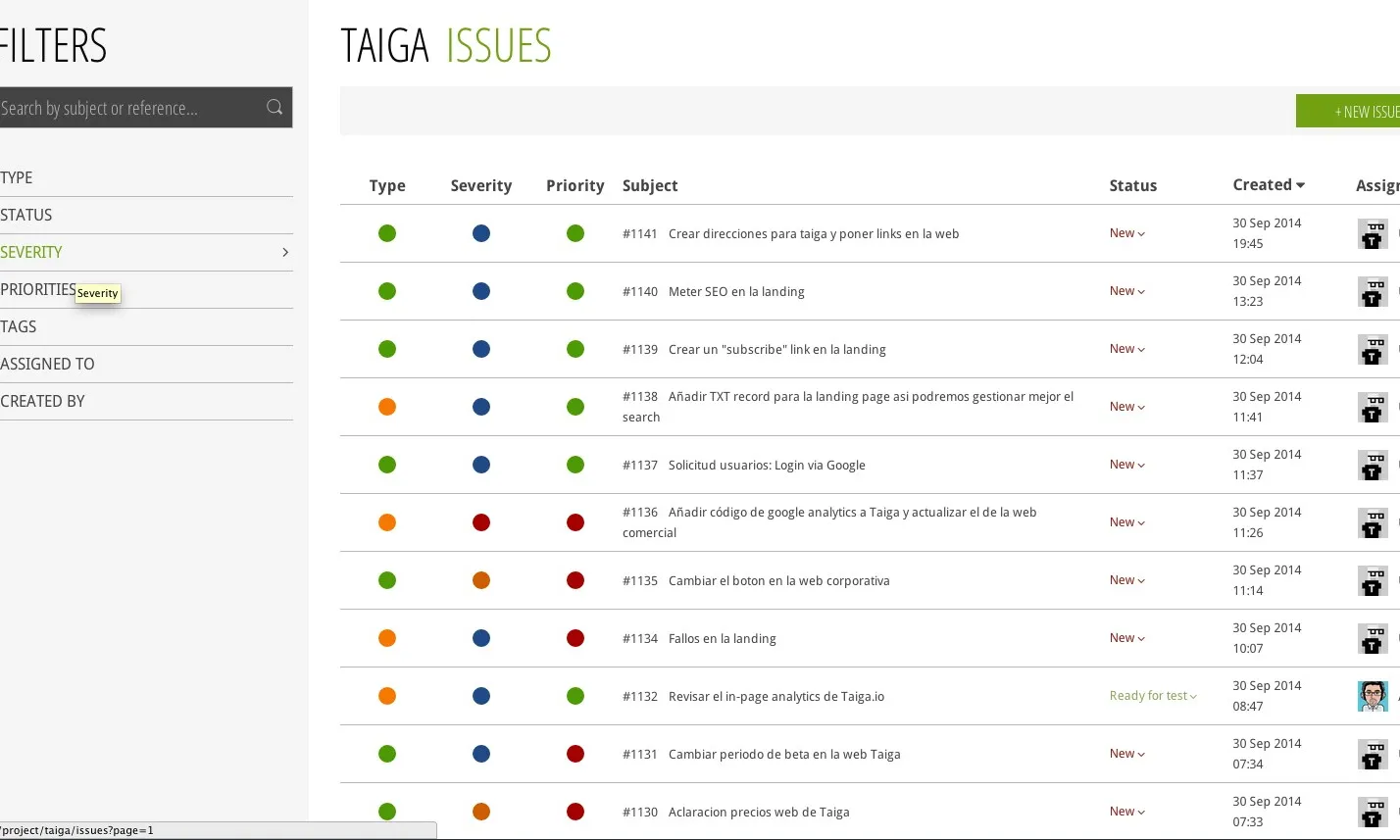Open the Created By filter category

146,401
